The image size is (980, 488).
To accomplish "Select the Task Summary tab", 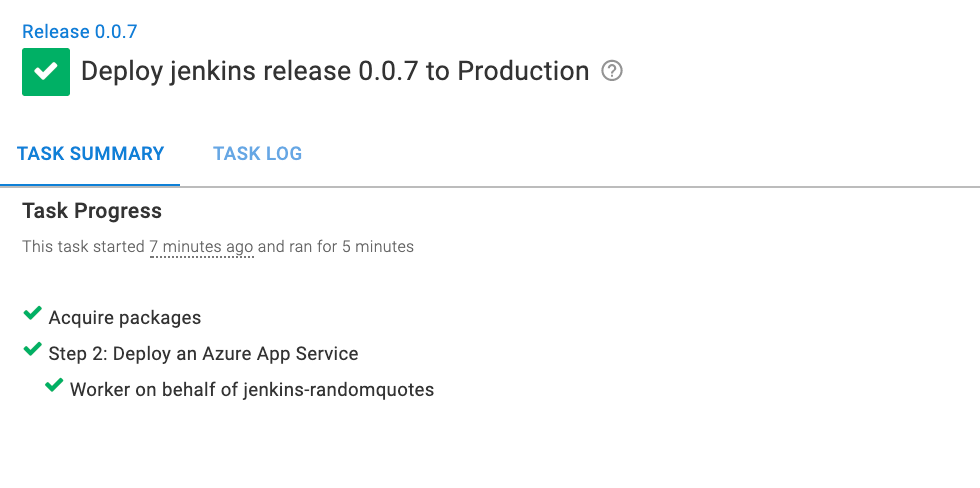I will tap(91, 154).
